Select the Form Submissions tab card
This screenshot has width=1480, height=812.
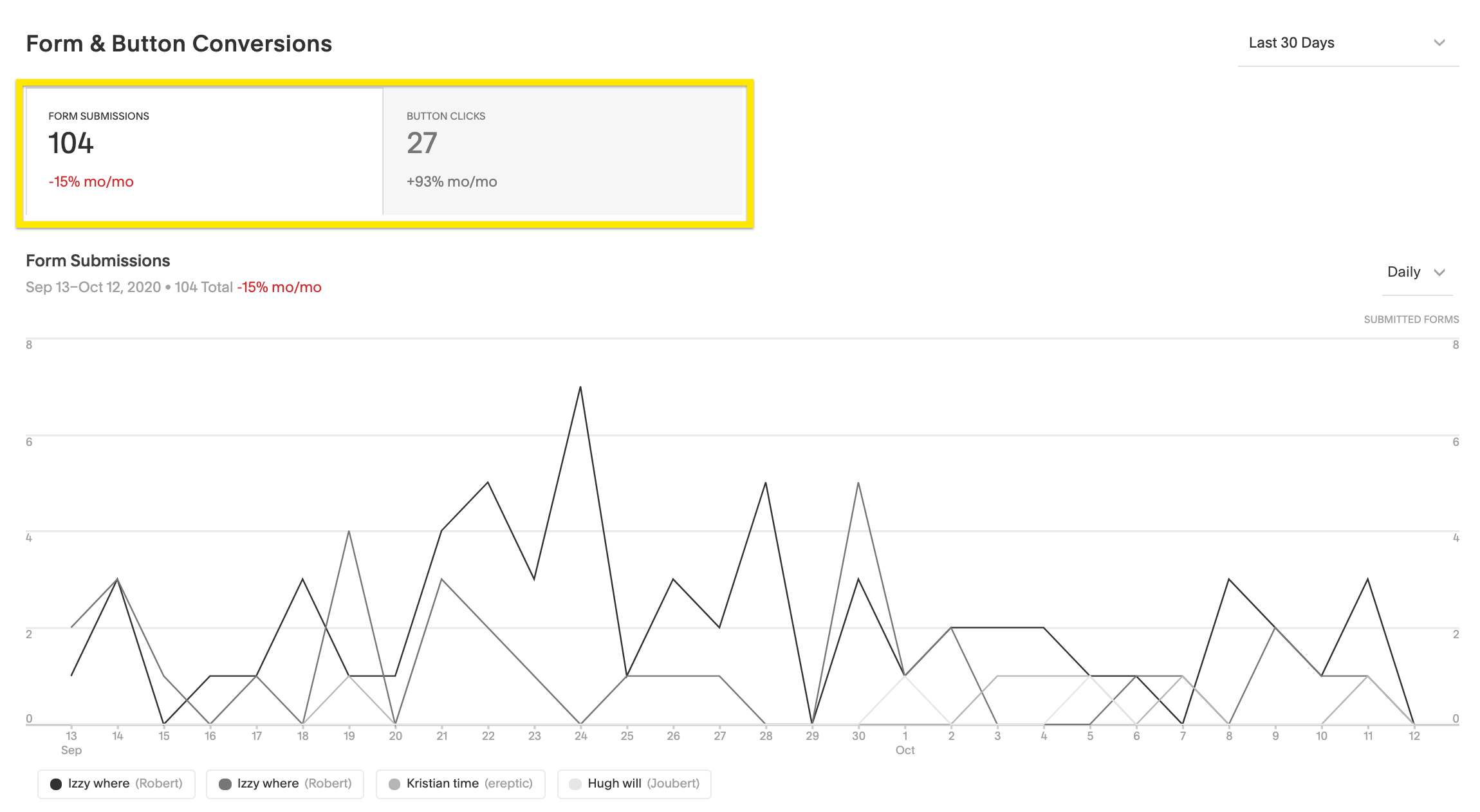click(203, 152)
